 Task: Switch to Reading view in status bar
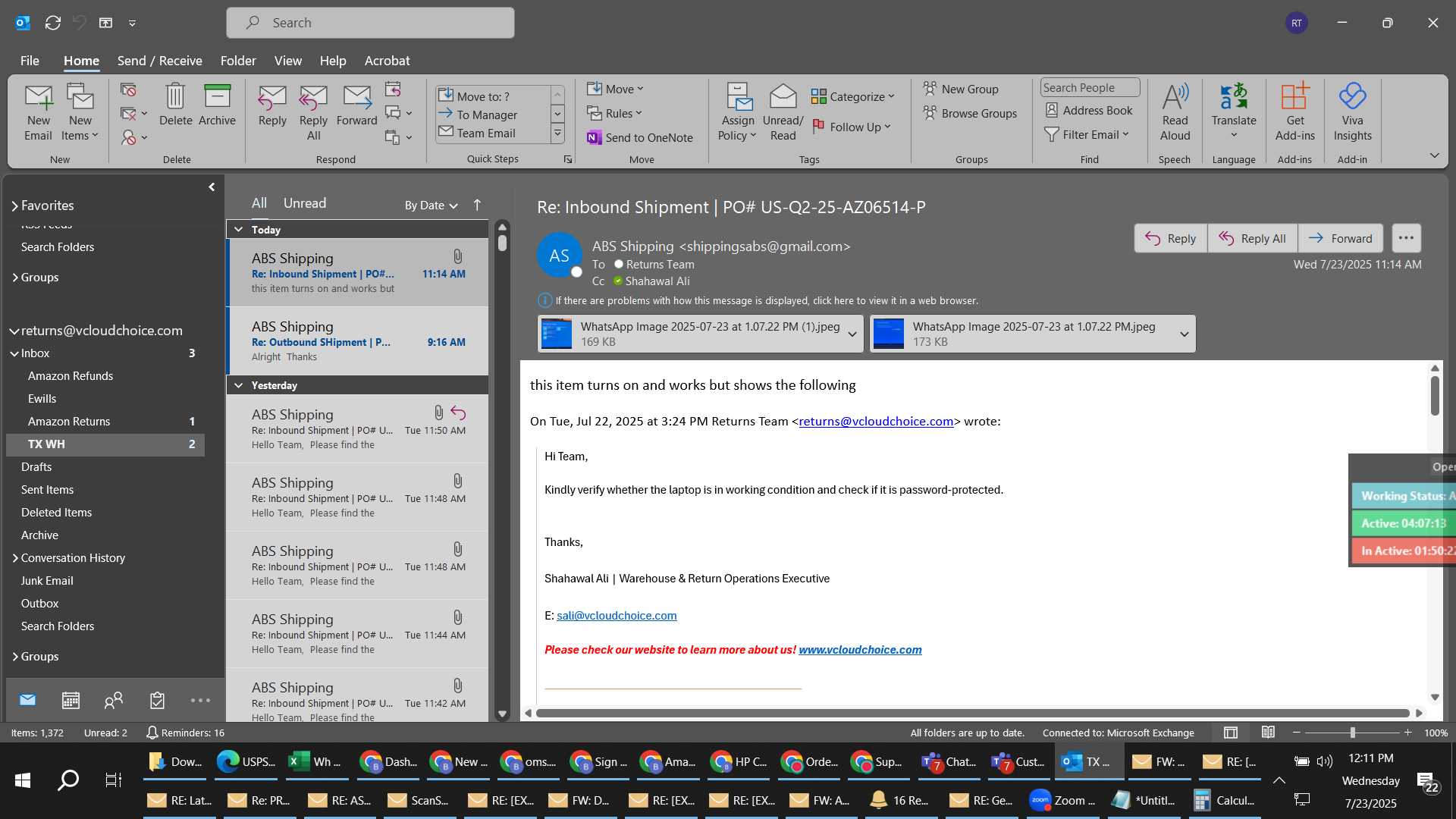click(x=1268, y=733)
